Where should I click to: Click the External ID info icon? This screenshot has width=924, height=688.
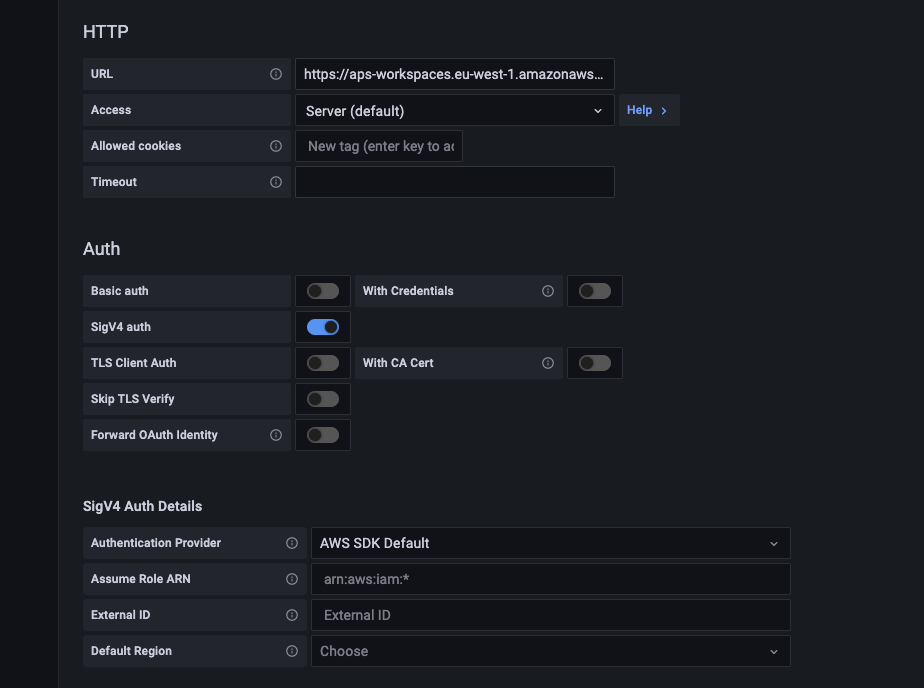click(x=292, y=614)
